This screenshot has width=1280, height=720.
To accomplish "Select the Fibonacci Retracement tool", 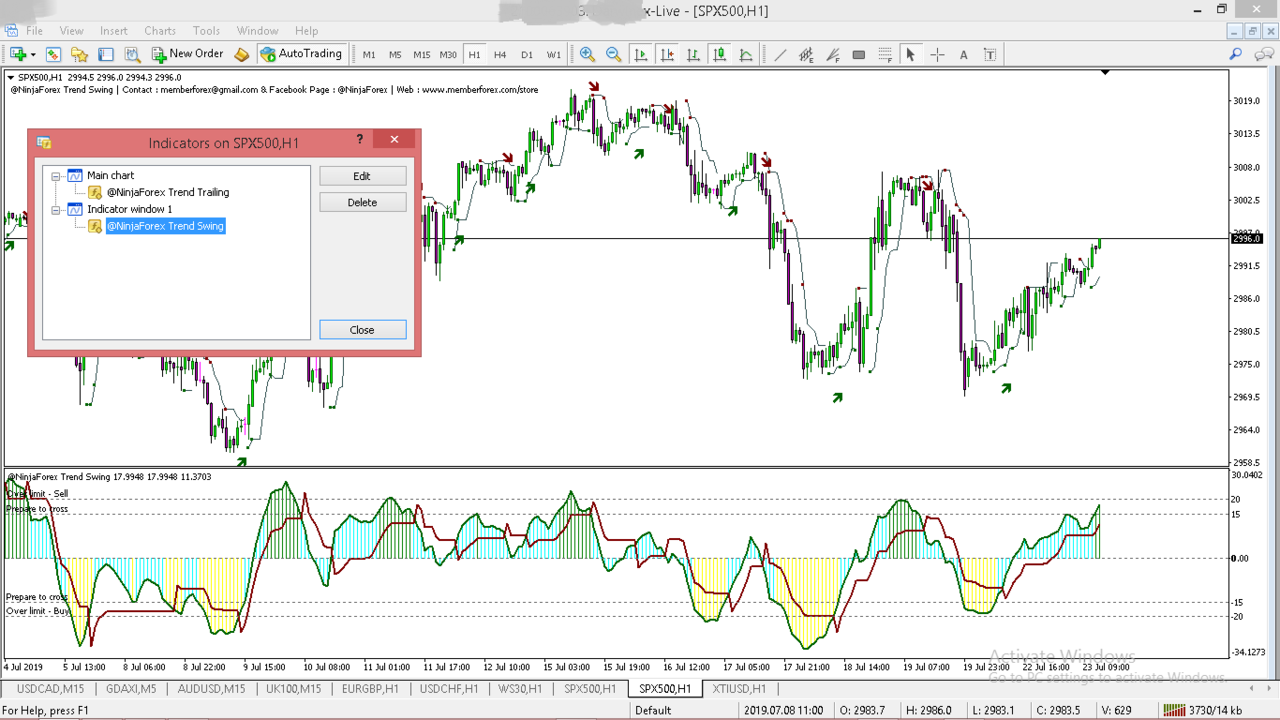I will (832, 54).
